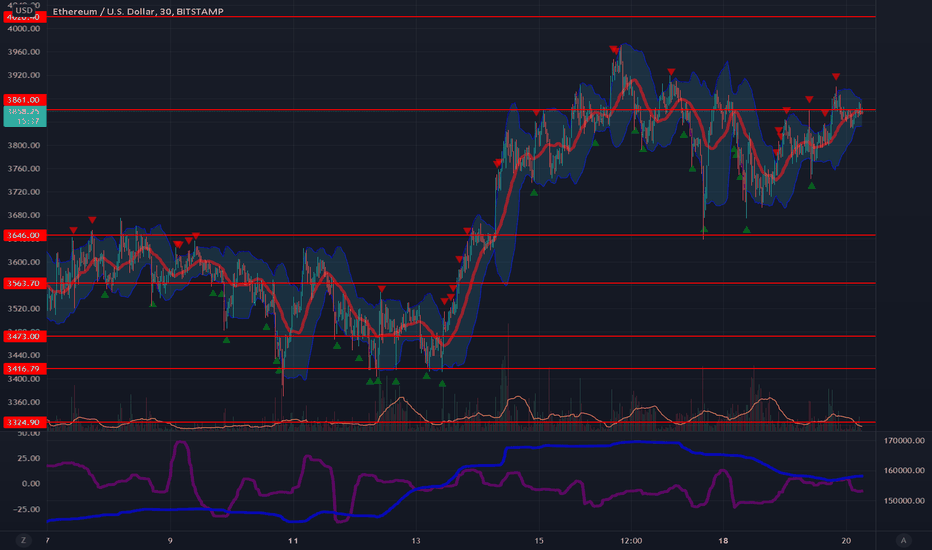Click the 12:00 label on time axis
The height and width of the screenshot is (550, 932).
tap(631, 540)
